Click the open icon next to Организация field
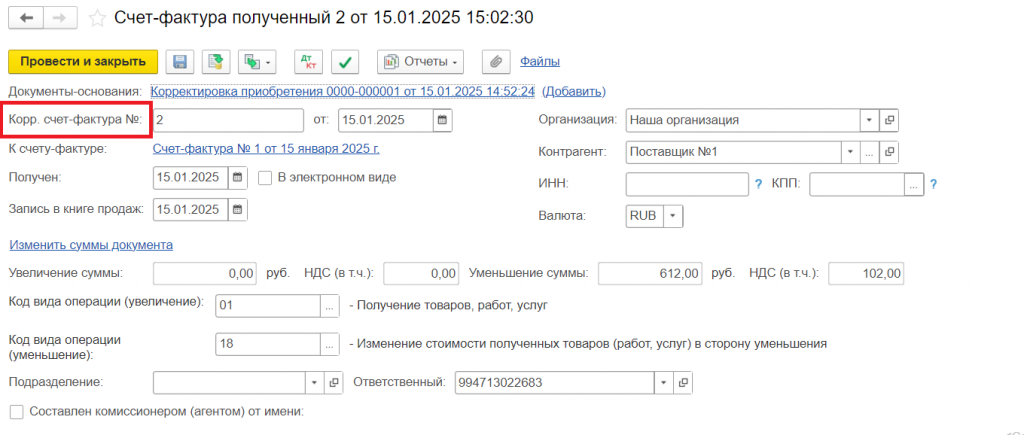1024x435 pixels. click(x=889, y=120)
